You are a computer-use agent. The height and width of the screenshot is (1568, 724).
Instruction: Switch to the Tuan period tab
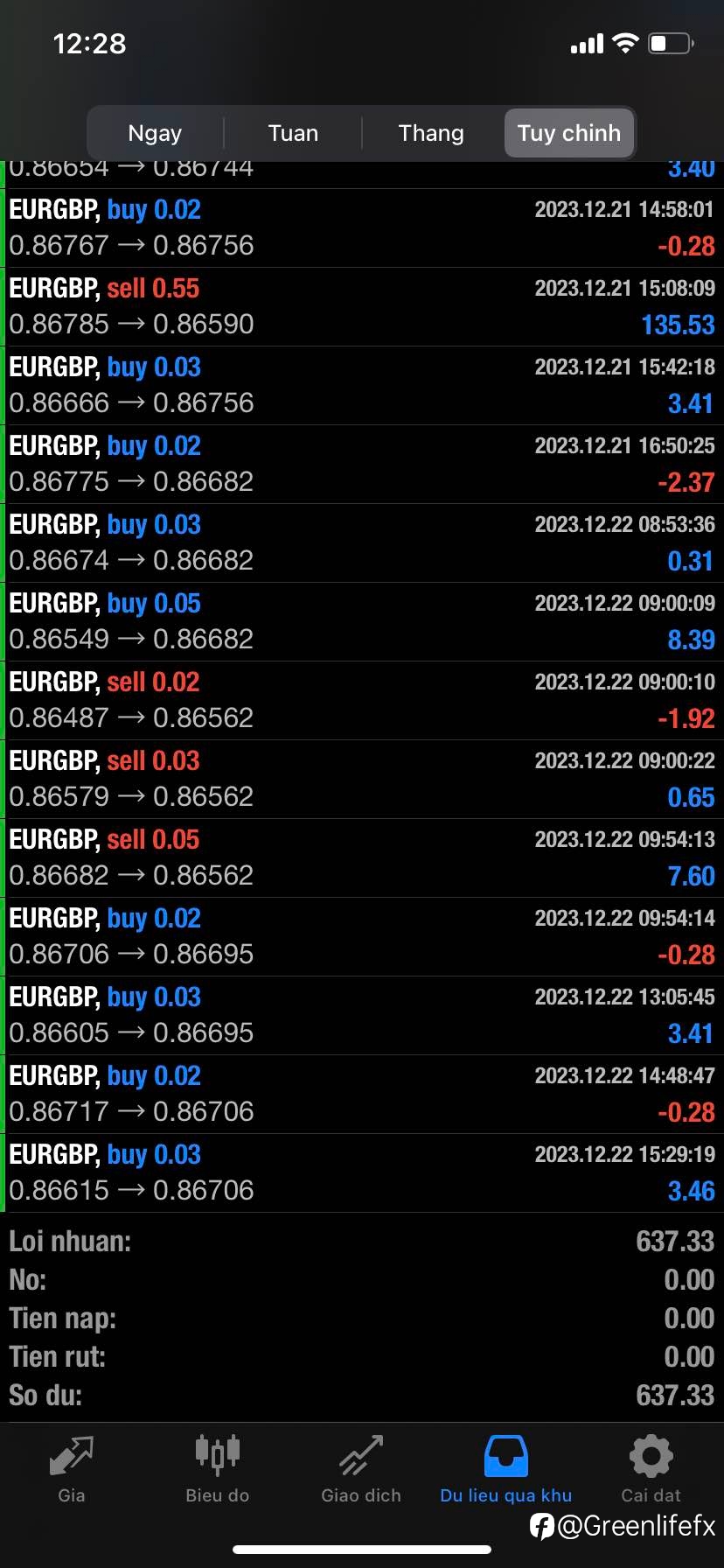[x=293, y=133]
